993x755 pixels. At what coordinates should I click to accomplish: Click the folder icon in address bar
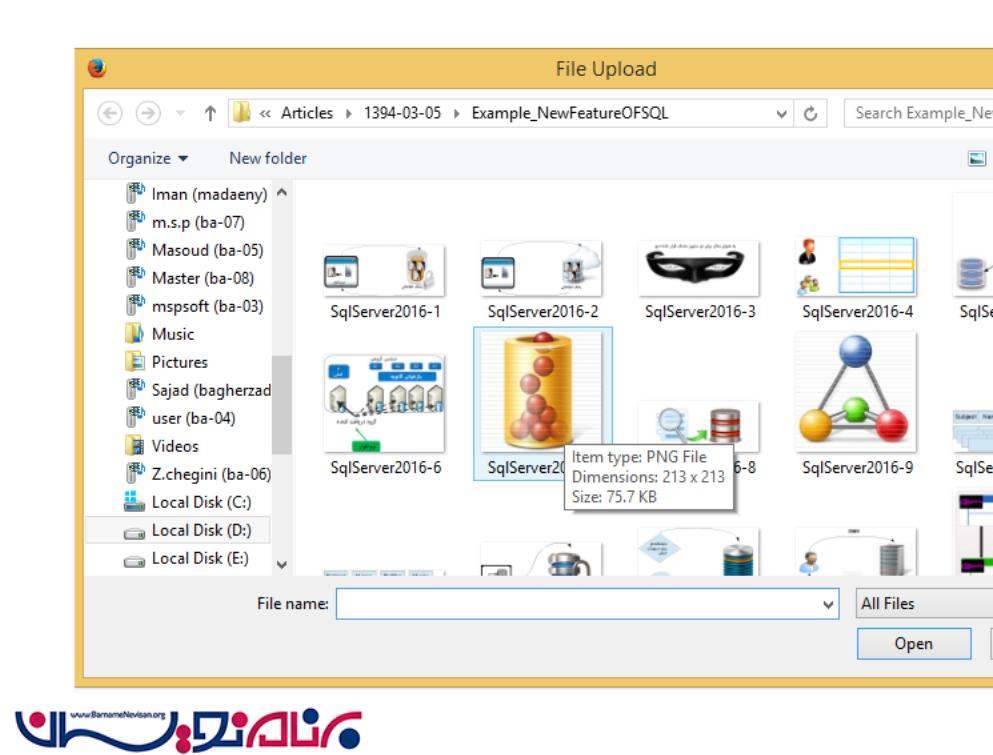click(241, 113)
